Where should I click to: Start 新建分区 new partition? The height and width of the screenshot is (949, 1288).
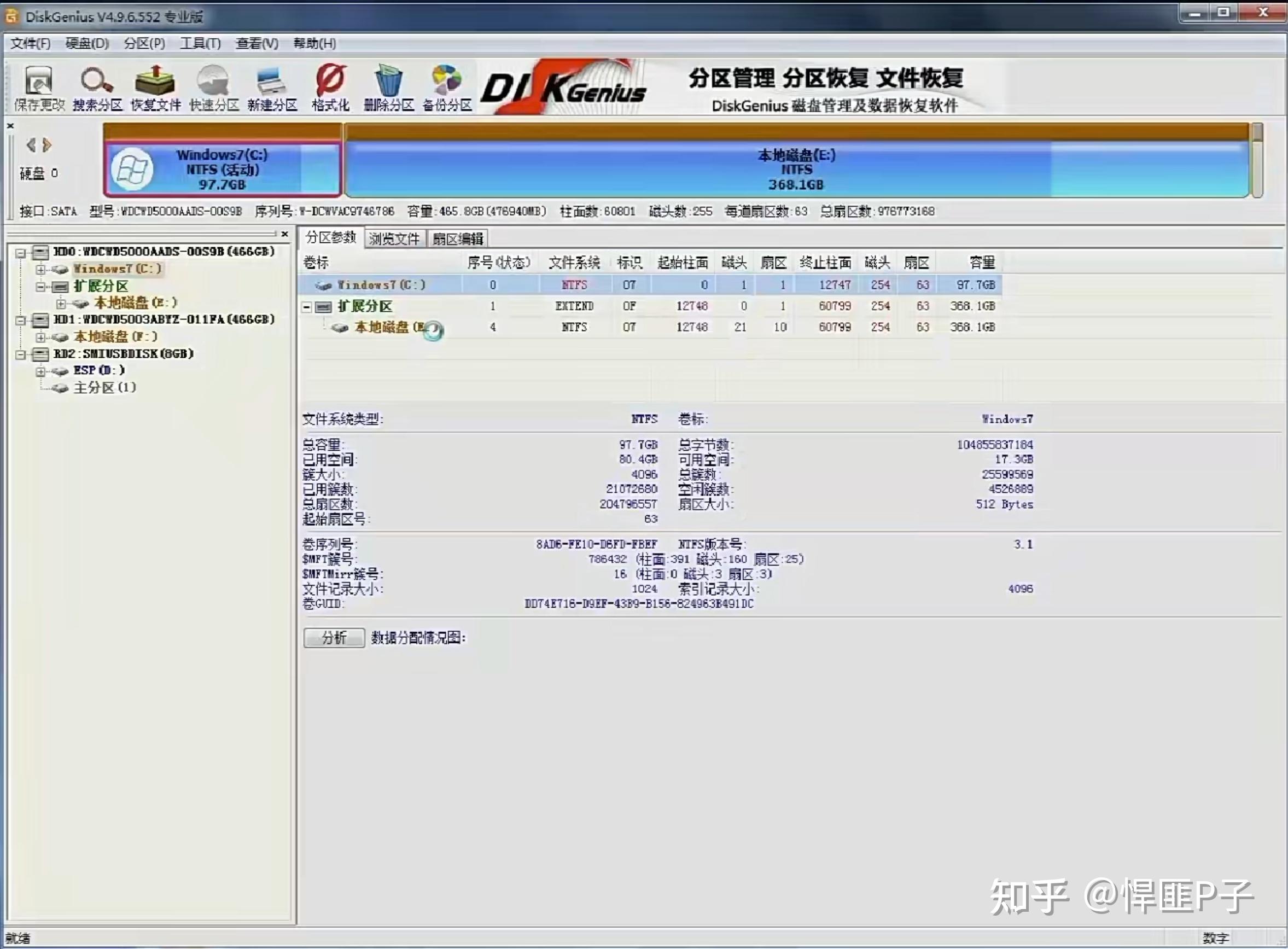(x=272, y=88)
